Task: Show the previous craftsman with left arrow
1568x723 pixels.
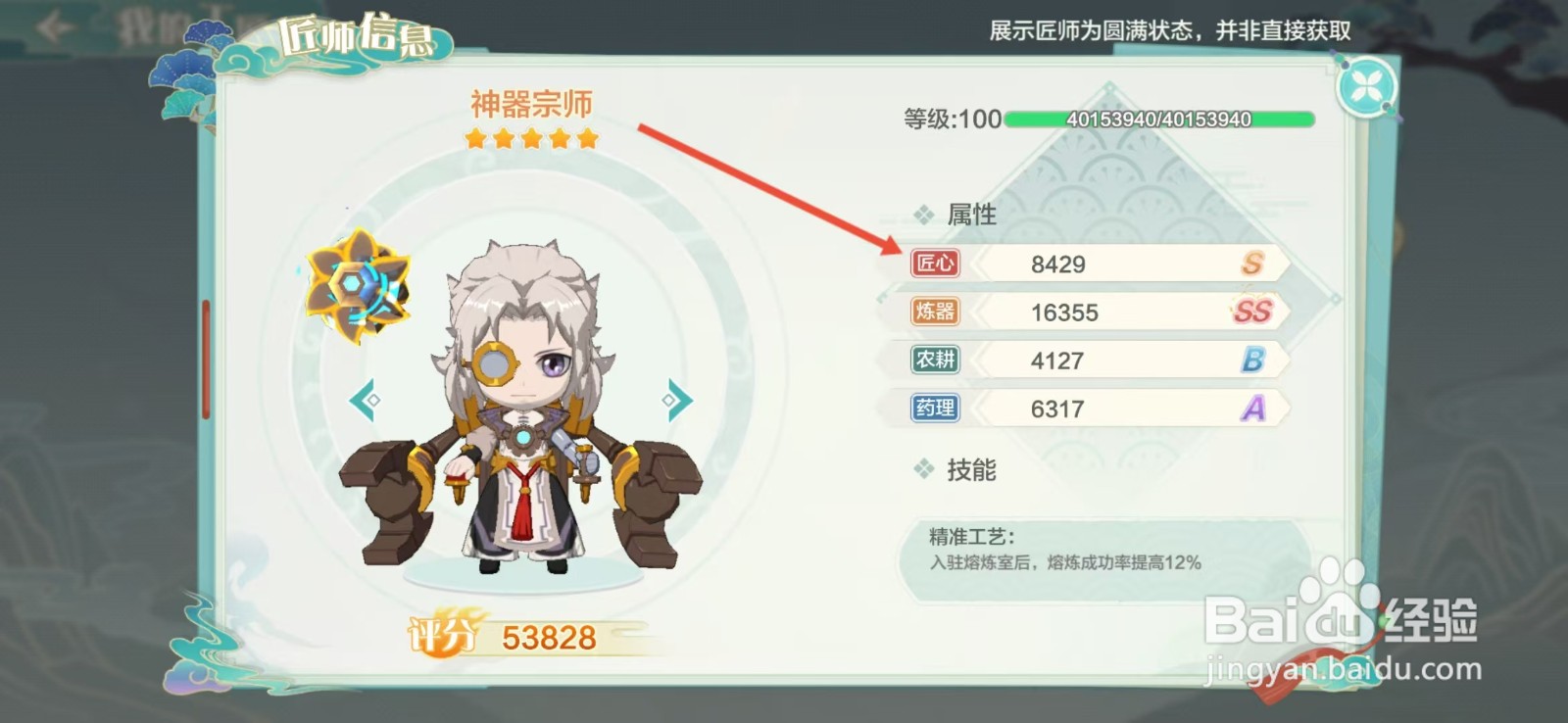Action: point(365,400)
